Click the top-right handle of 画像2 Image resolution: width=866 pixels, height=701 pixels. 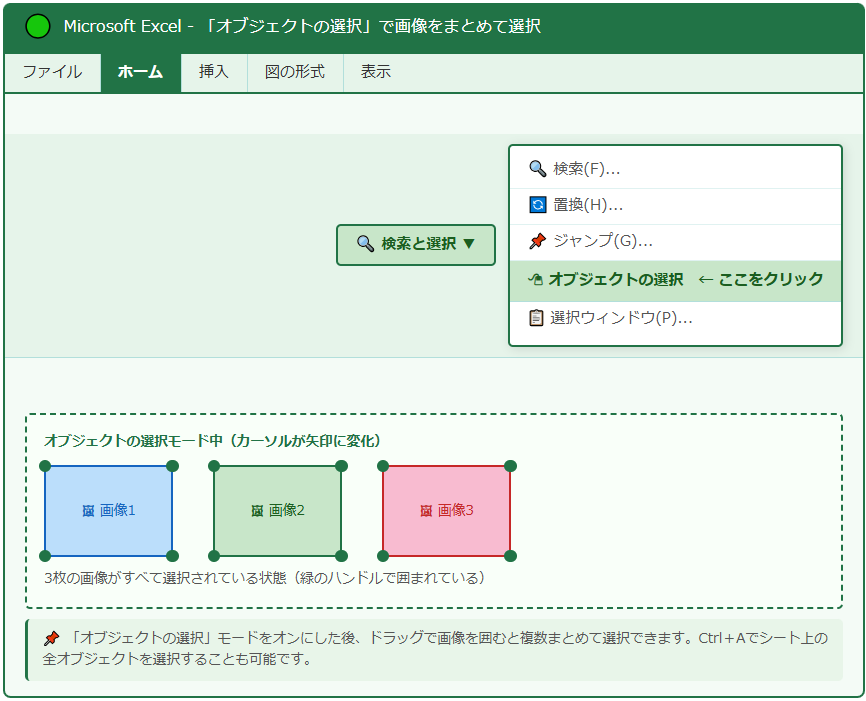(x=342, y=466)
